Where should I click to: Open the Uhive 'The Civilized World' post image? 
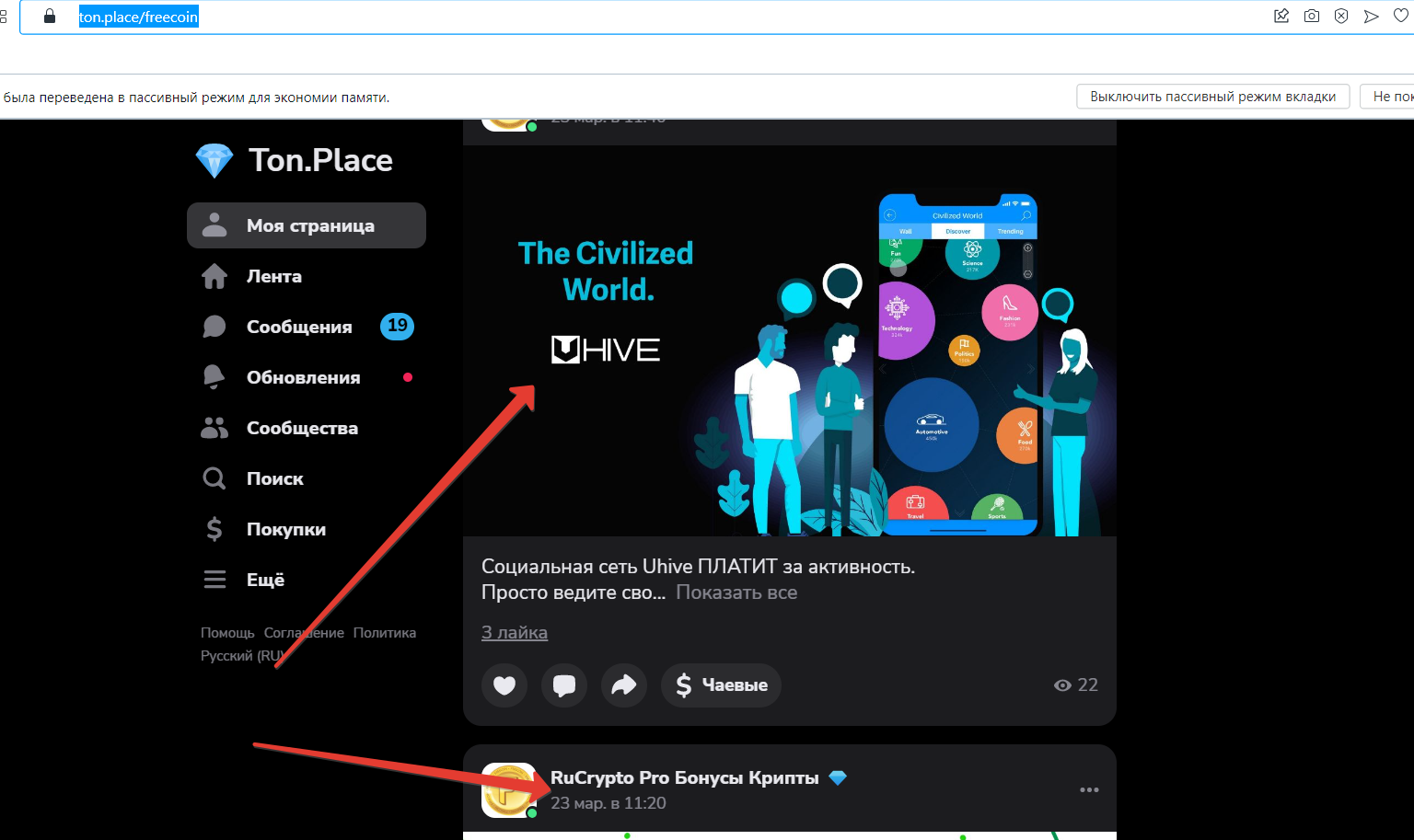click(x=790, y=340)
